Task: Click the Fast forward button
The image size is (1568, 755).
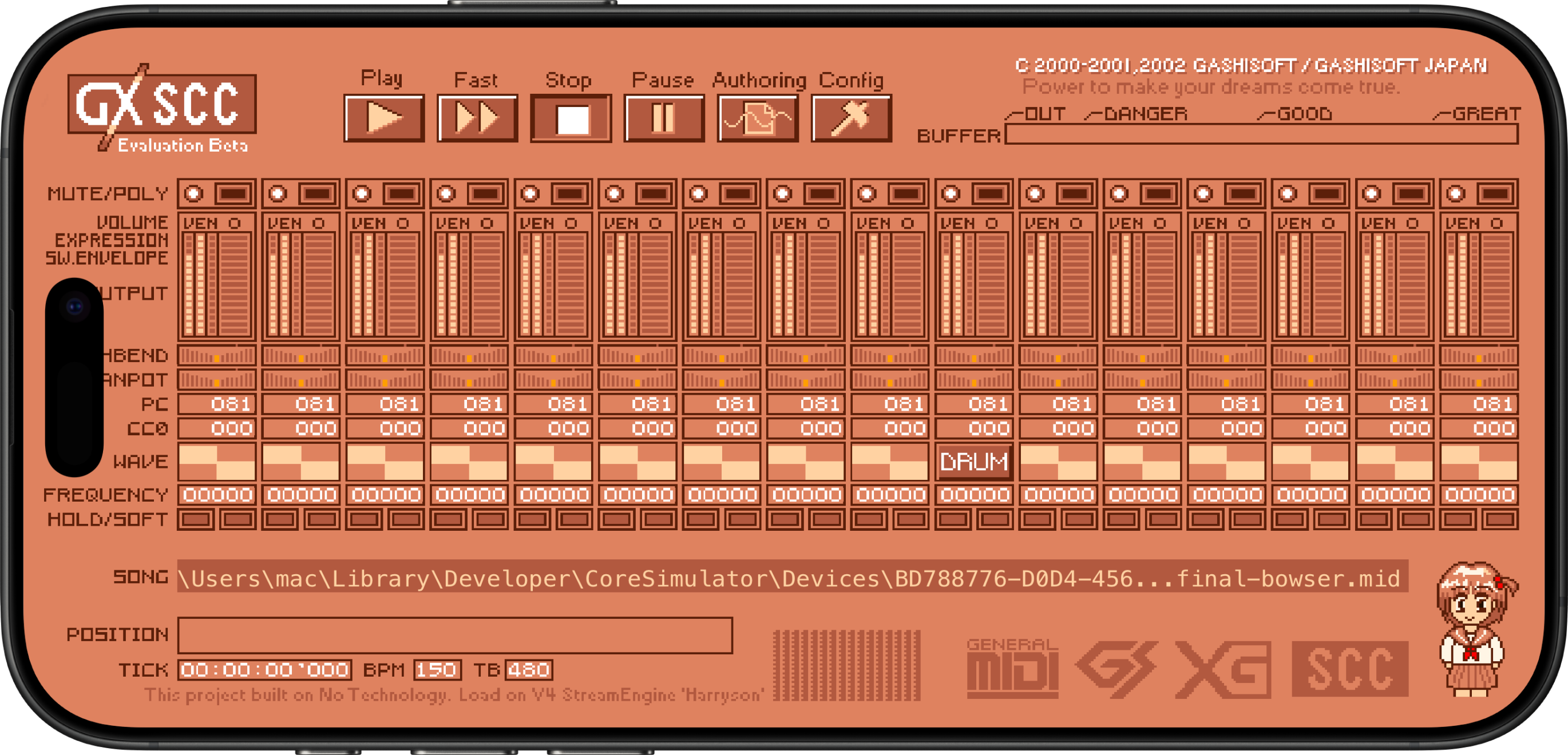Action: 477,118
